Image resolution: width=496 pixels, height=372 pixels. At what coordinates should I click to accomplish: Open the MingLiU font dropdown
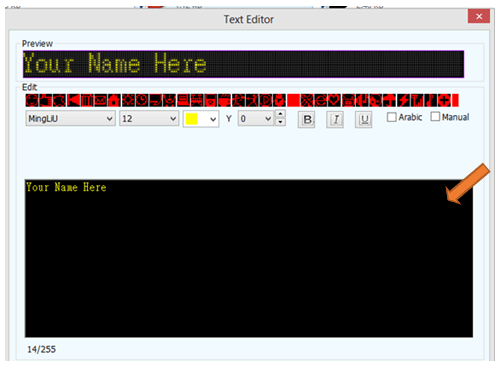pyautogui.click(x=70, y=118)
